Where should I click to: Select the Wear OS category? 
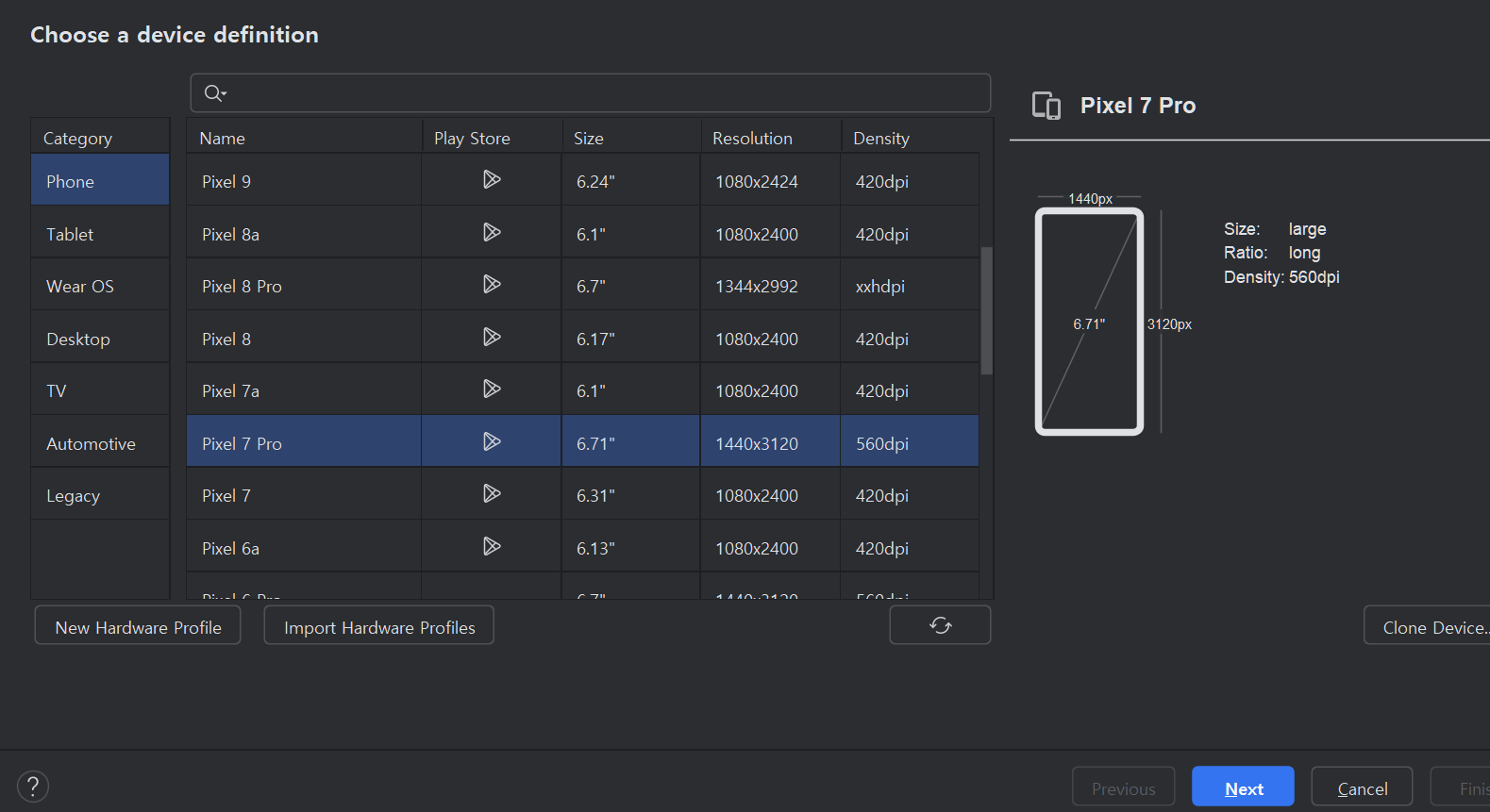100,285
